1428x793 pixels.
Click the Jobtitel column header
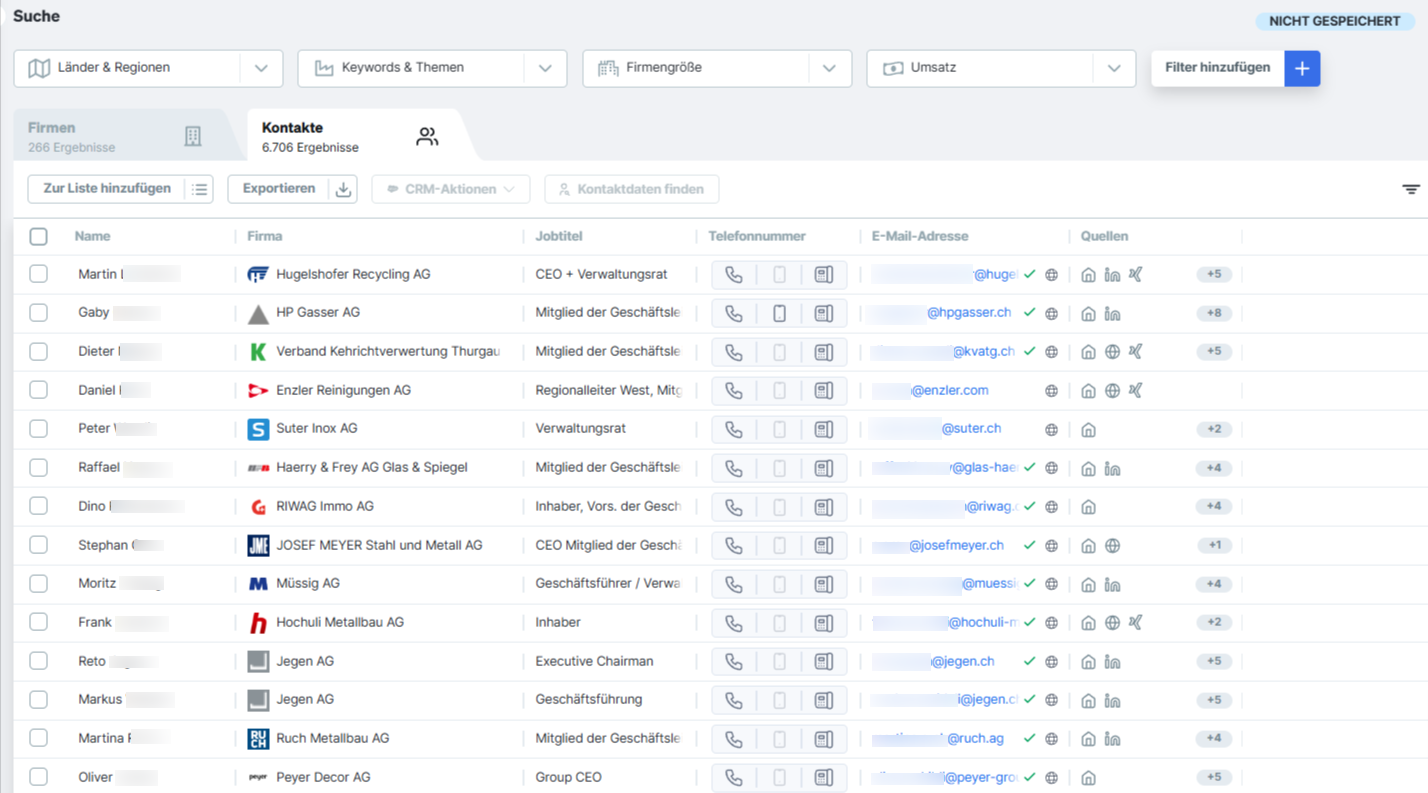[559, 237]
